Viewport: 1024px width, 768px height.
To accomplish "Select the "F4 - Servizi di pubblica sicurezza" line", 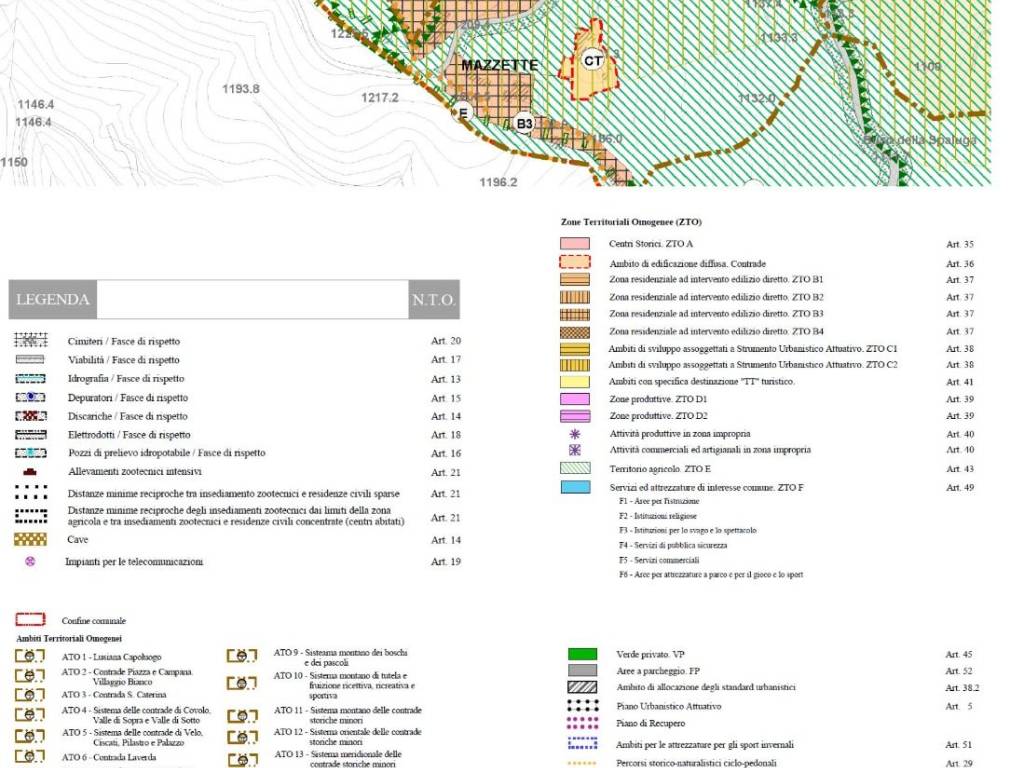I will pos(673,545).
